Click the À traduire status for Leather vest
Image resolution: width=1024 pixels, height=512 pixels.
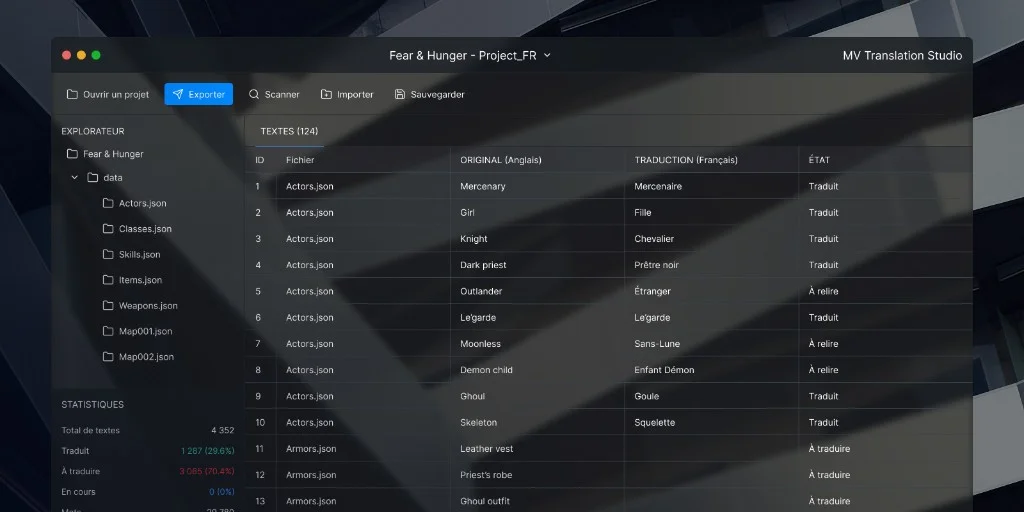point(829,449)
